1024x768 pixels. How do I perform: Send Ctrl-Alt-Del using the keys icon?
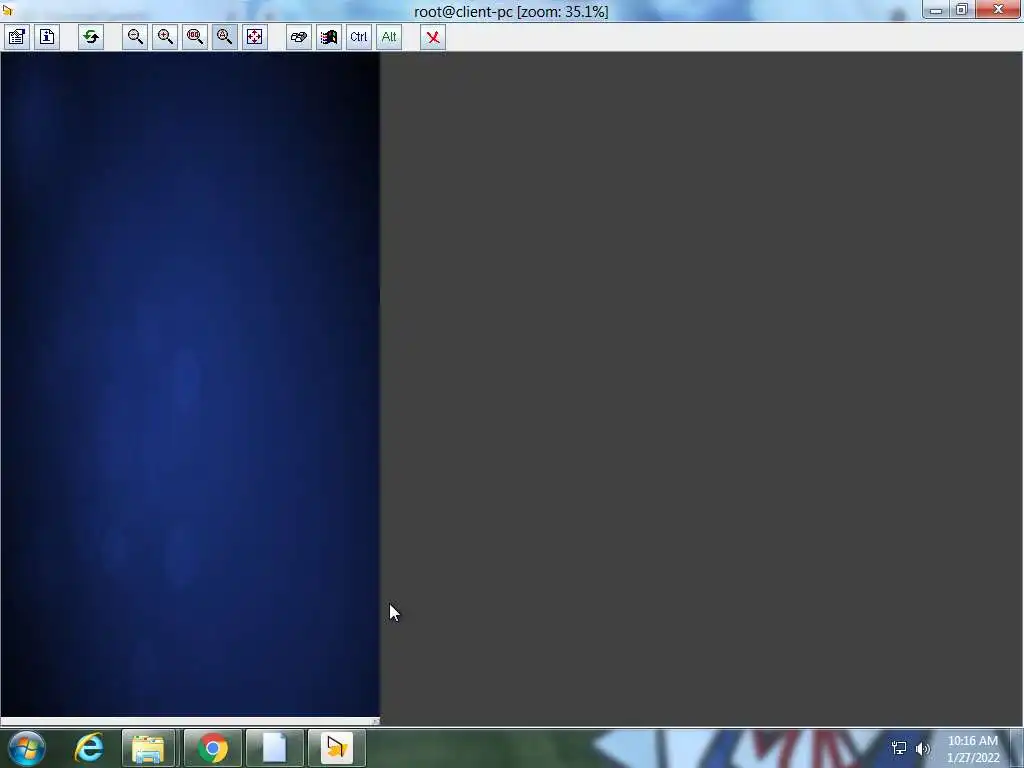(298, 37)
